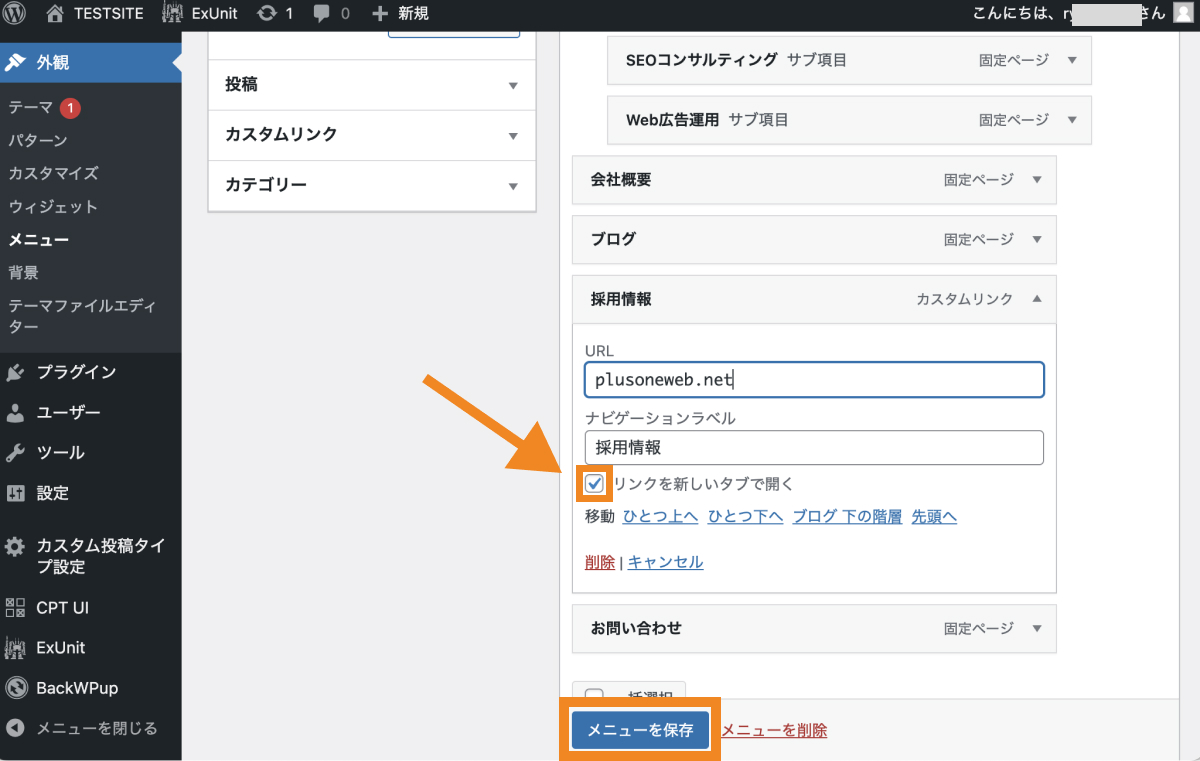Image resolution: width=1200 pixels, height=761 pixels.
Task: Click the ユーザー user icon in sidebar
Action: 17,412
